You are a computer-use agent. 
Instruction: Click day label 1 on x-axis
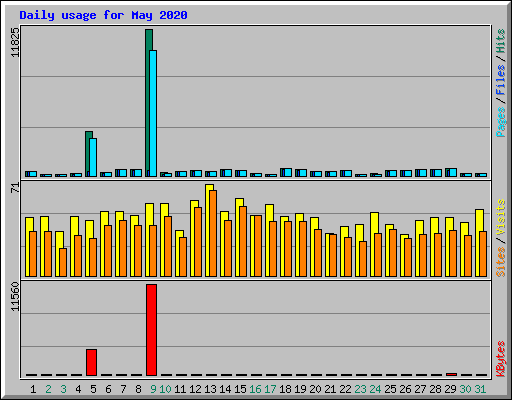click(33, 389)
